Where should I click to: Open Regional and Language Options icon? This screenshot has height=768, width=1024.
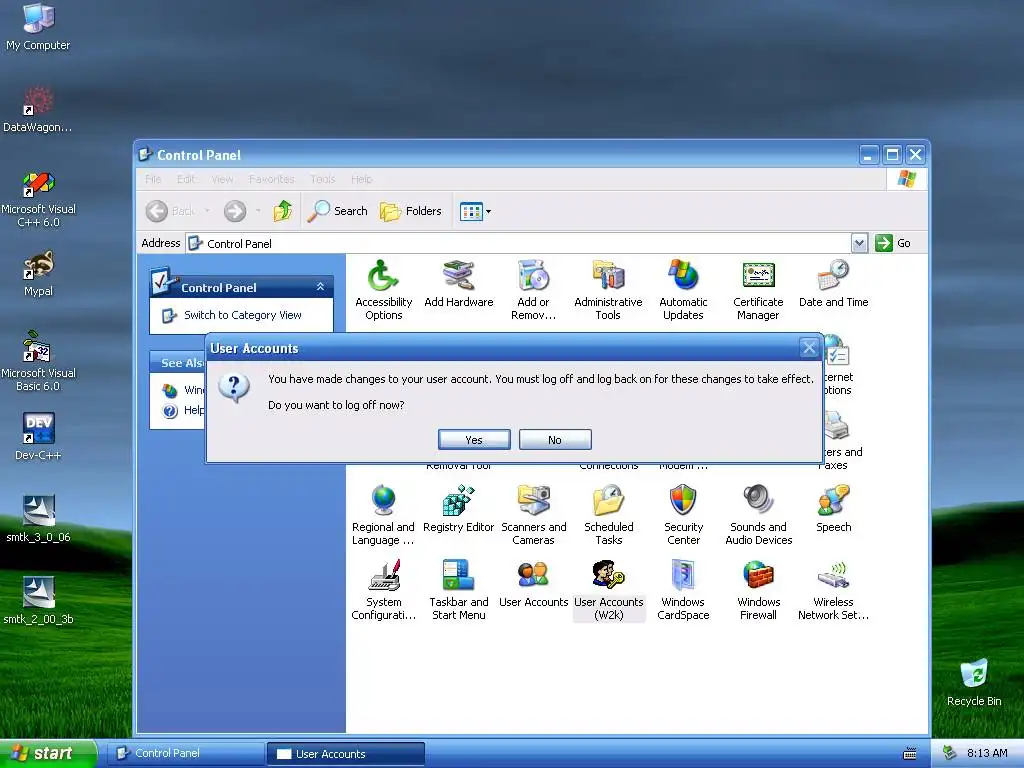pyautogui.click(x=383, y=515)
